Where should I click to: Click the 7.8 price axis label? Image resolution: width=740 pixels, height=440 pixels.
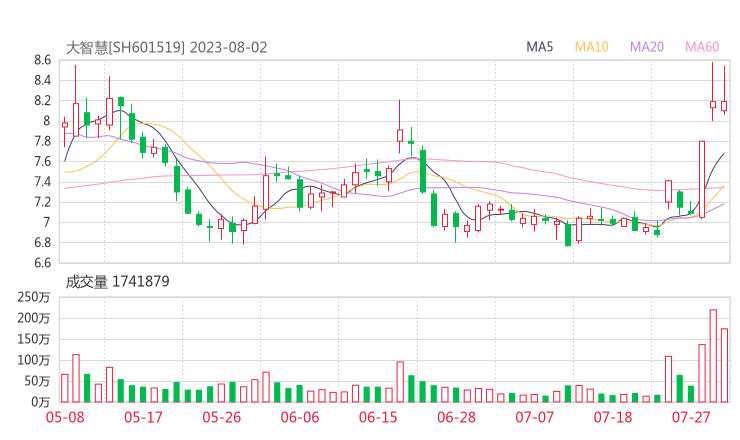pyautogui.click(x=42, y=141)
